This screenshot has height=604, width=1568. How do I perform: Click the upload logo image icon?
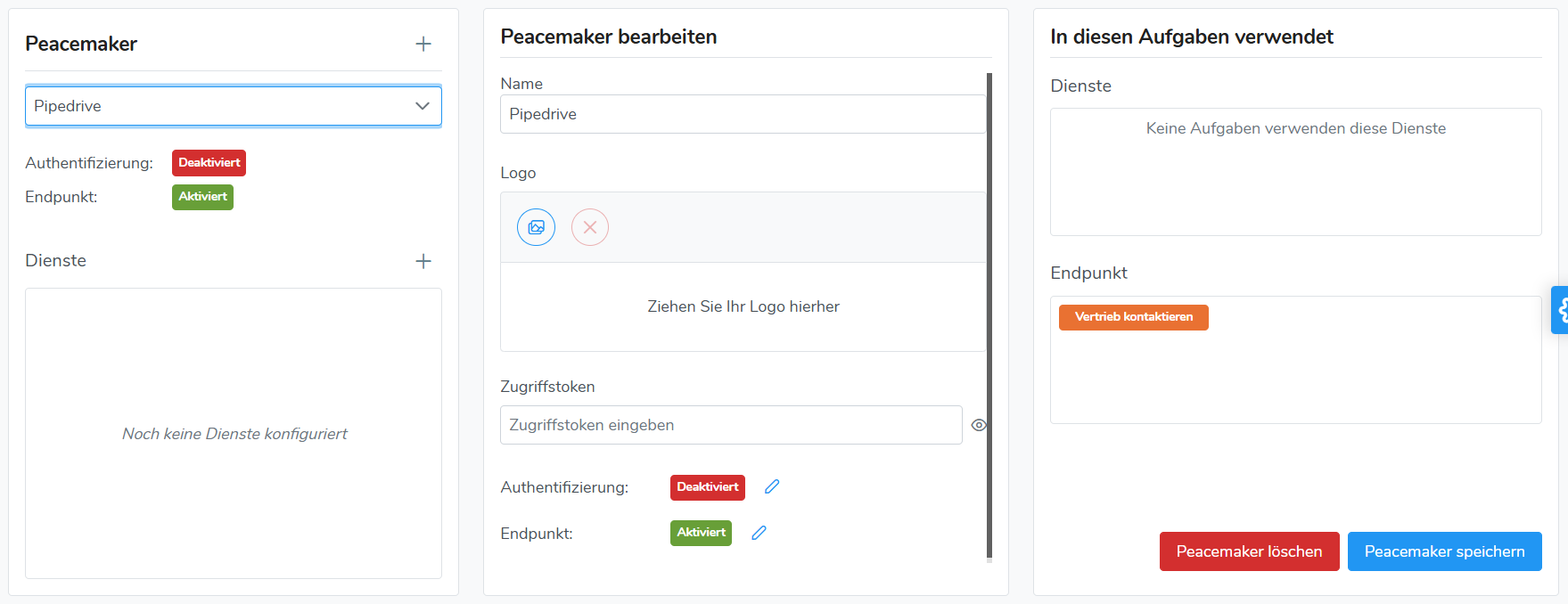point(536,227)
